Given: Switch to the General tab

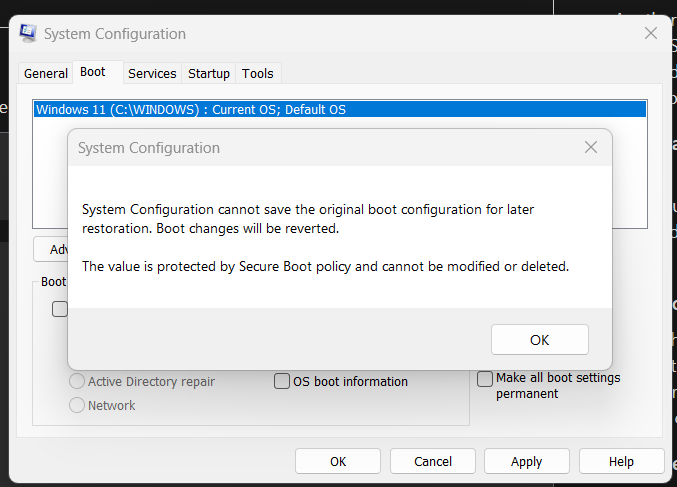Looking at the screenshot, I should point(46,73).
